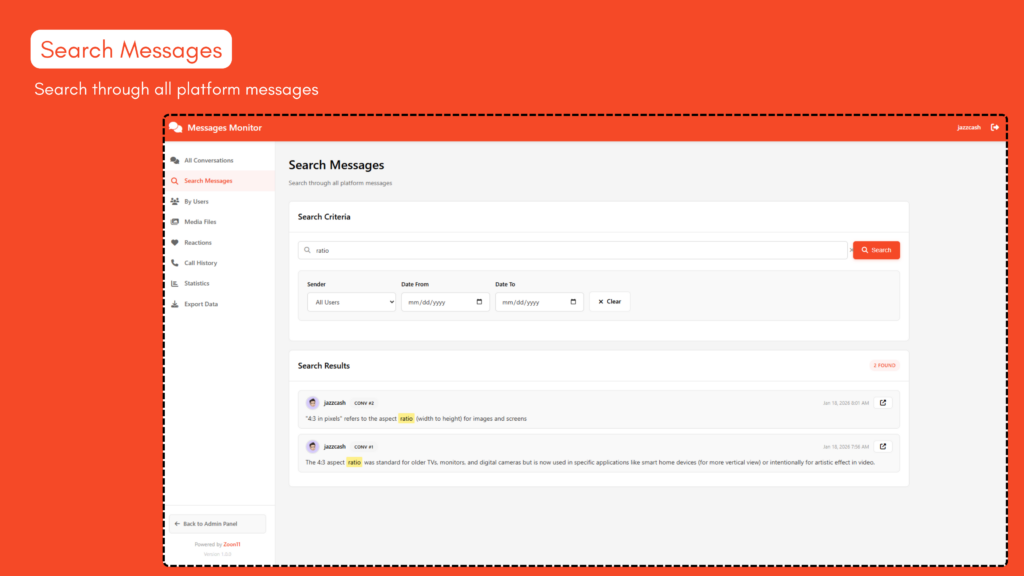Click the logout icon in the header
The width and height of the screenshot is (1024, 576).
point(994,127)
